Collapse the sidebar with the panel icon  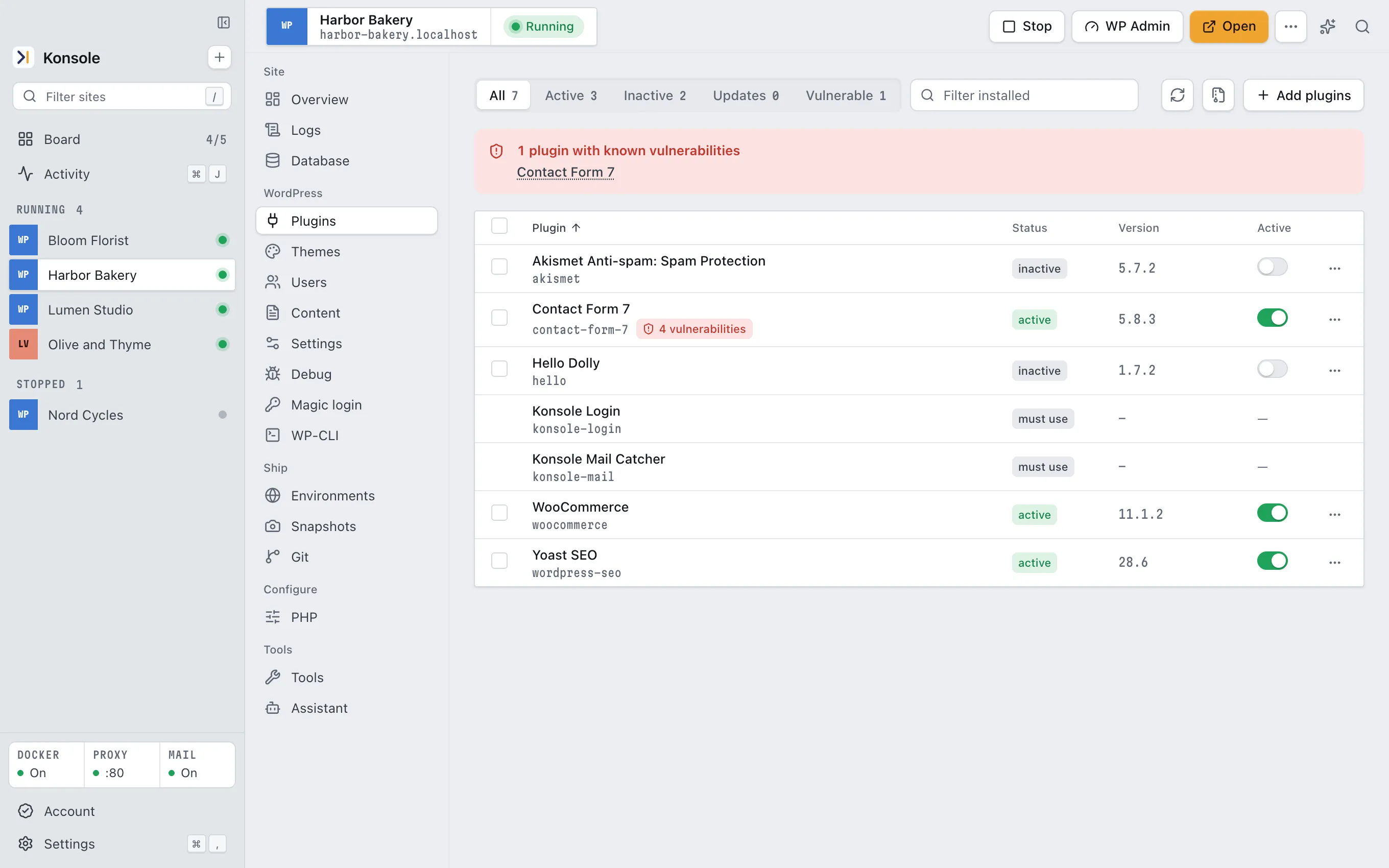(x=223, y=22)
